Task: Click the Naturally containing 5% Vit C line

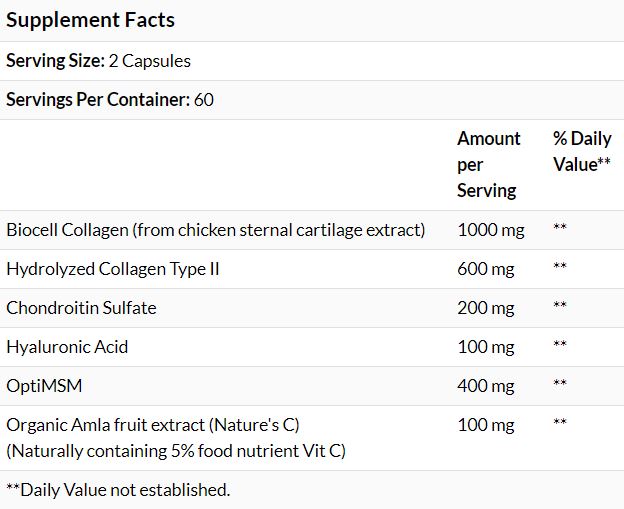Action: (x=176, y=451)
